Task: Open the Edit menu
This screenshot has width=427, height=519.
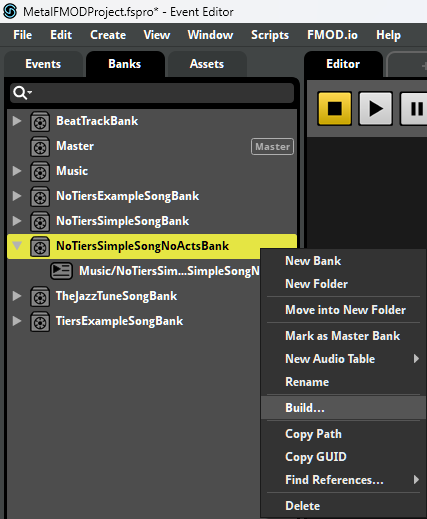Action: tap(61, 35)
